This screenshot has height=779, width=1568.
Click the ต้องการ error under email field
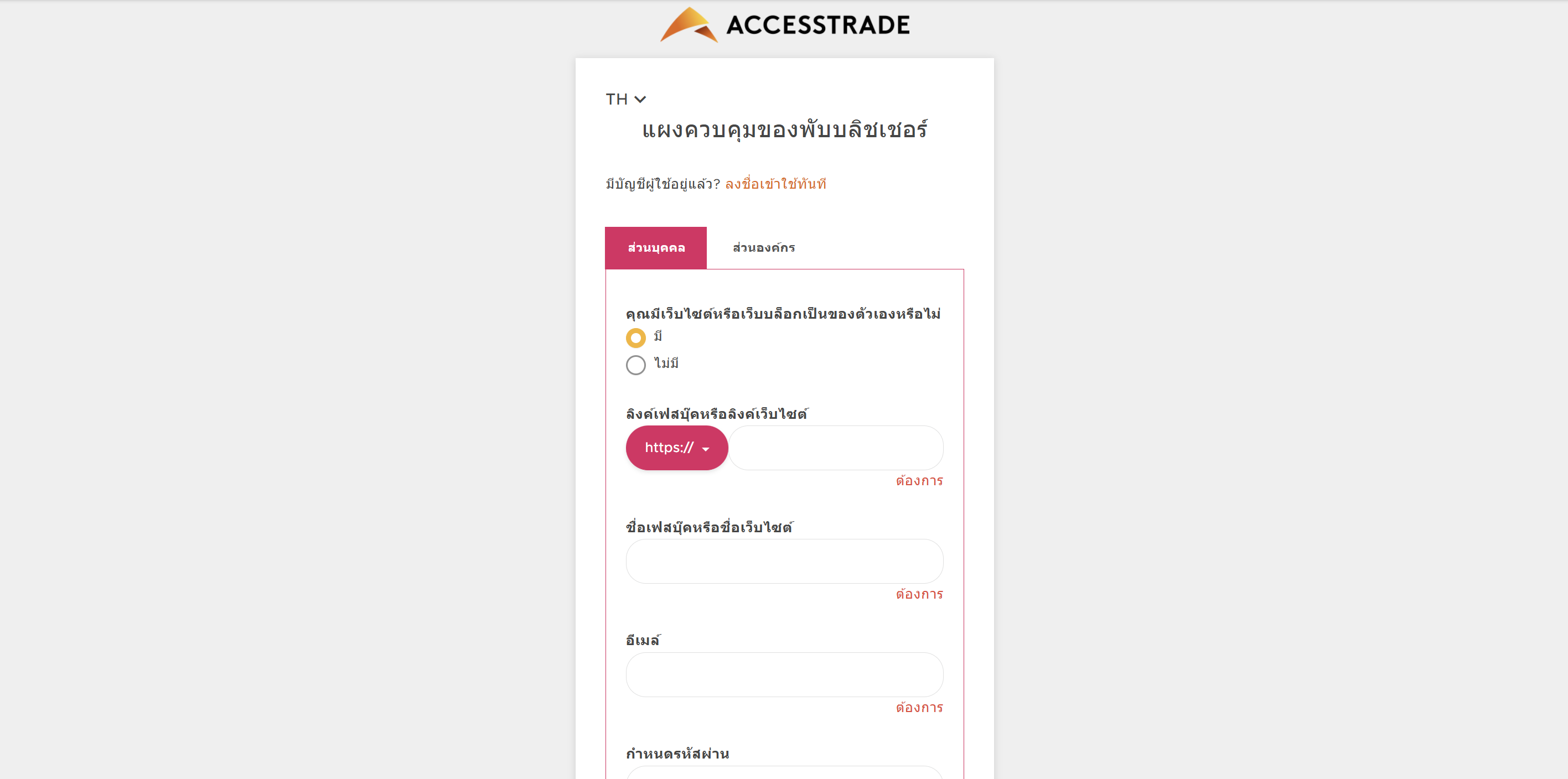[919, 708]
